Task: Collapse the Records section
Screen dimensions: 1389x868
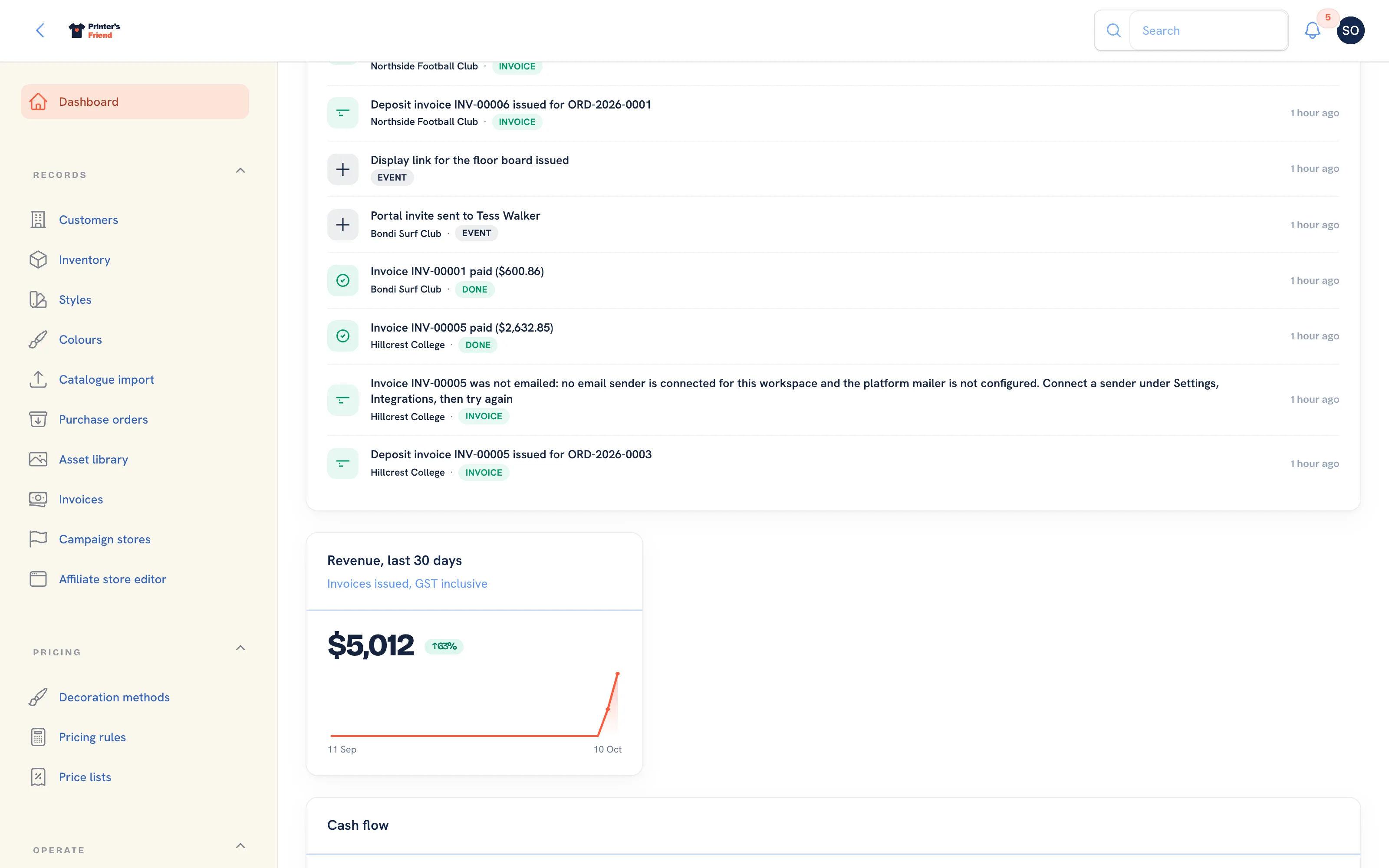Action: pyautogui.click(x=240, y=171)
